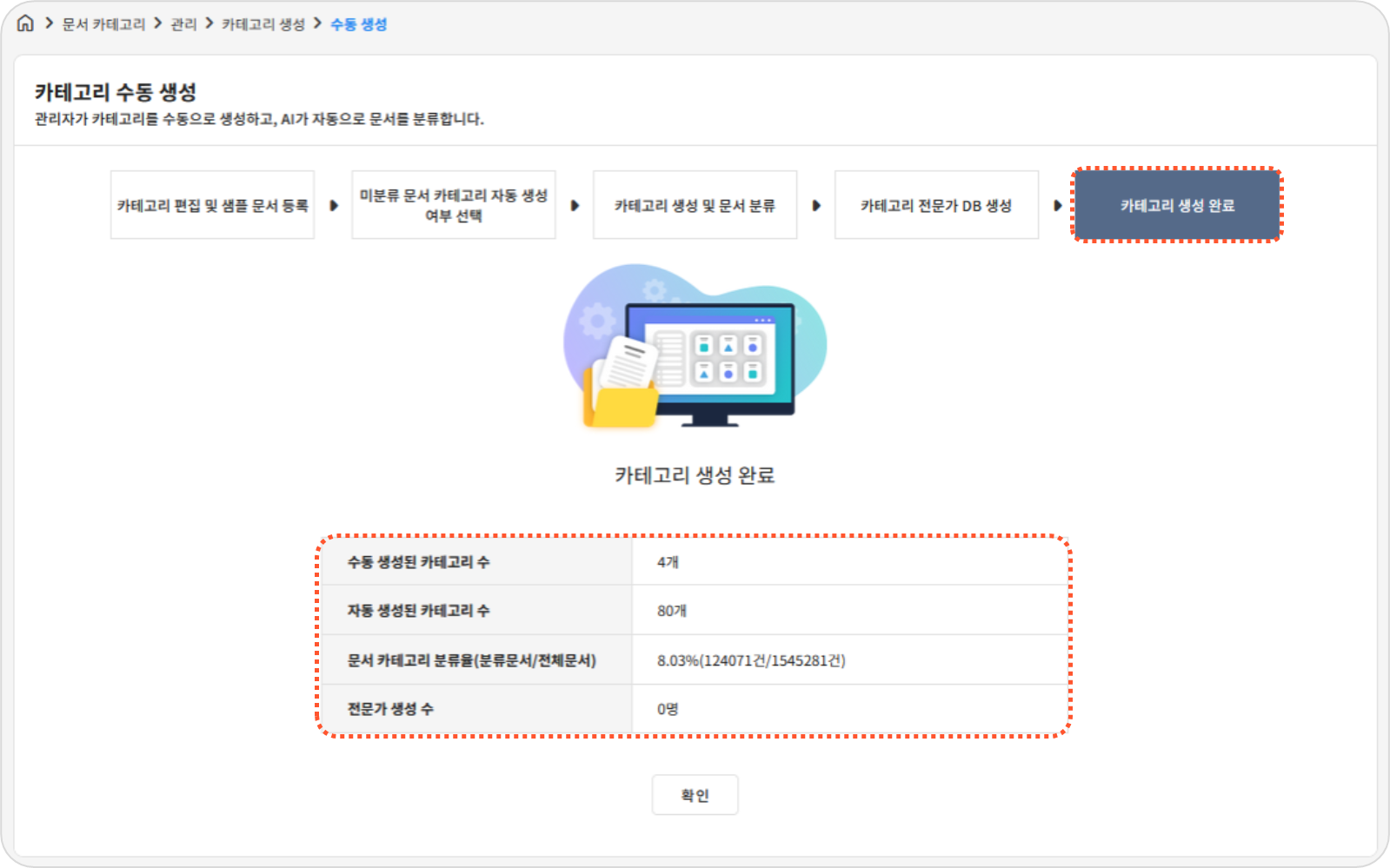This screenshot has width=1390, height=868.
Task: Switch to the 카테고리 전문가 DB 생성 step
Action: pos(936,205)
